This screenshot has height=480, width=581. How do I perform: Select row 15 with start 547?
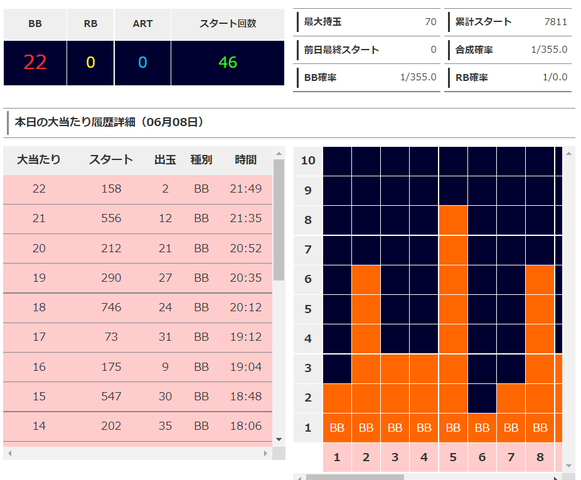tap(138, 397)
